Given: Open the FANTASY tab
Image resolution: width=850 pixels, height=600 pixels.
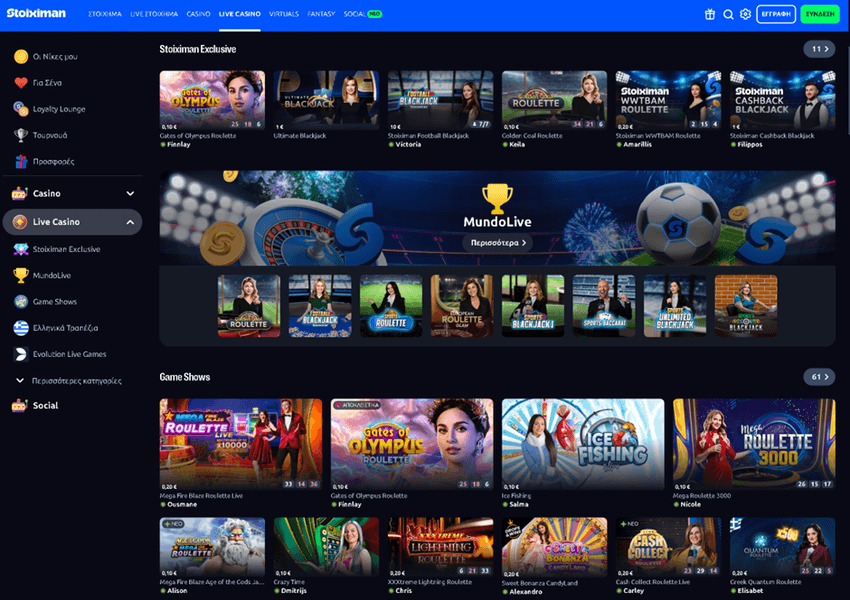Looking at the screenshot, I should (x=321, y=14).
